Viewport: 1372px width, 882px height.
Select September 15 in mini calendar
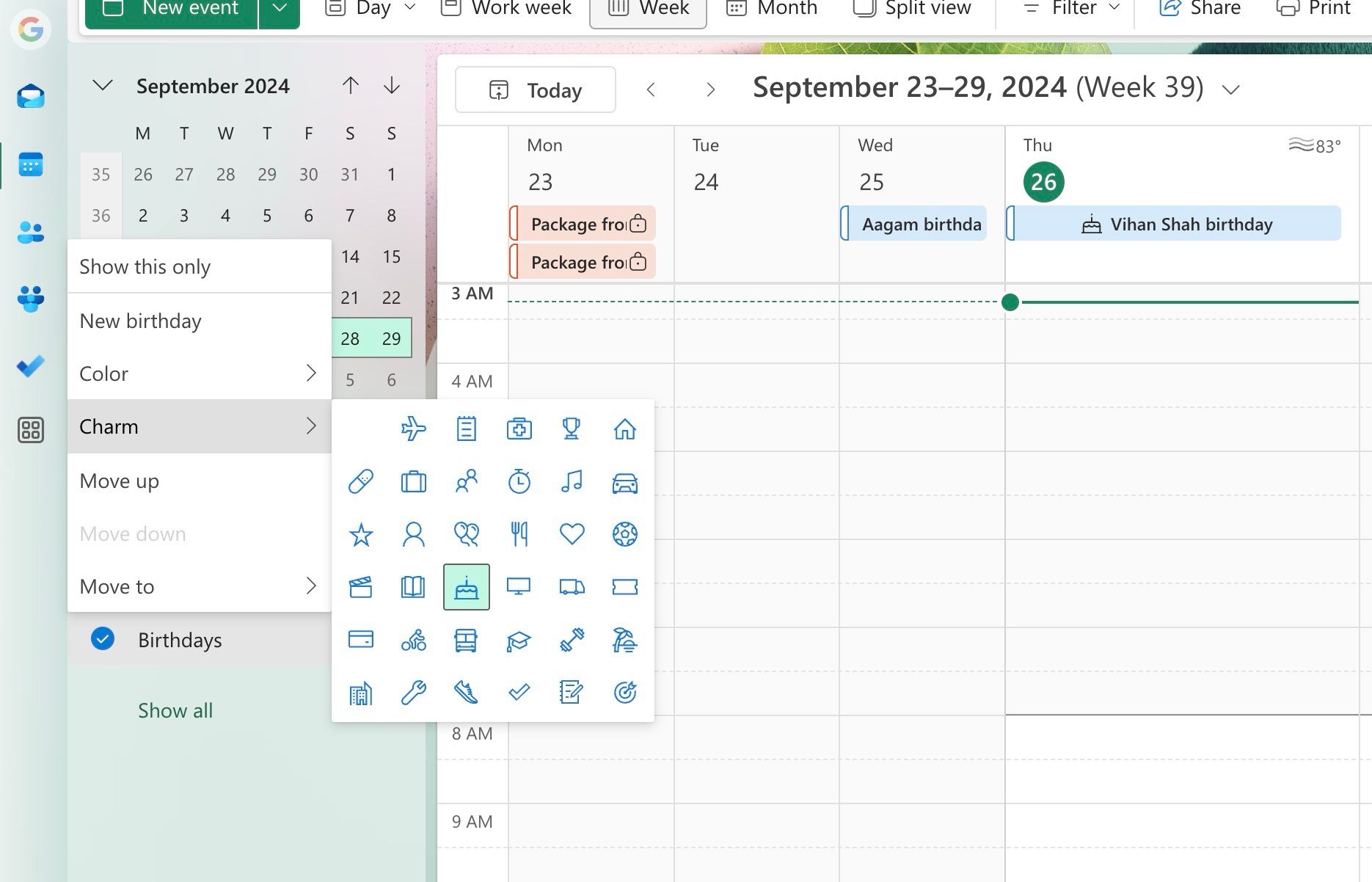point(391,256)
